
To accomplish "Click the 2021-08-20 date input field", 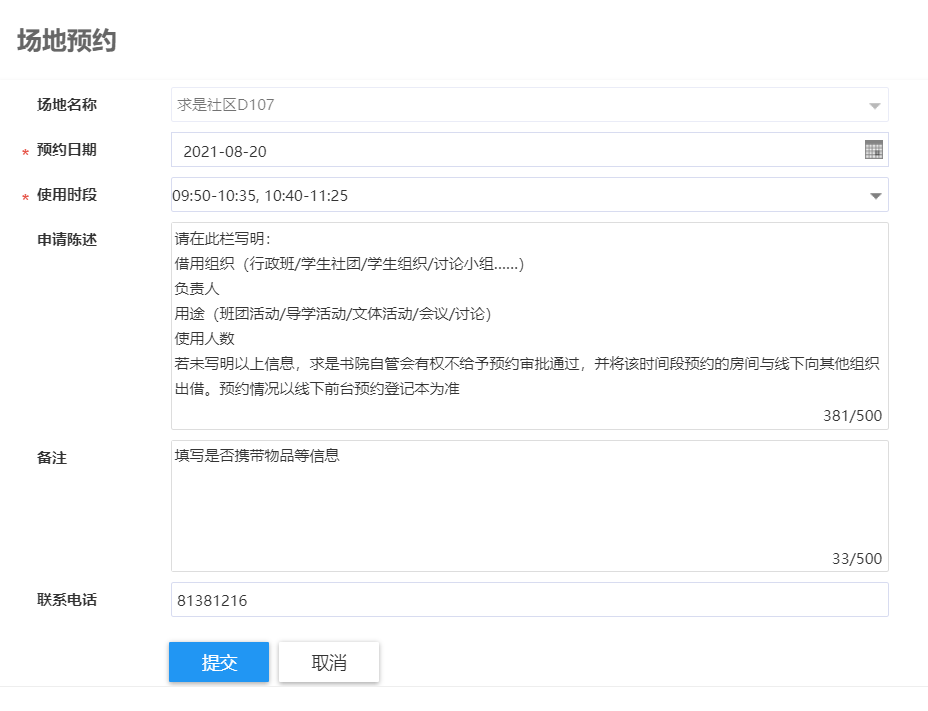I will click(x=500, y=151).
